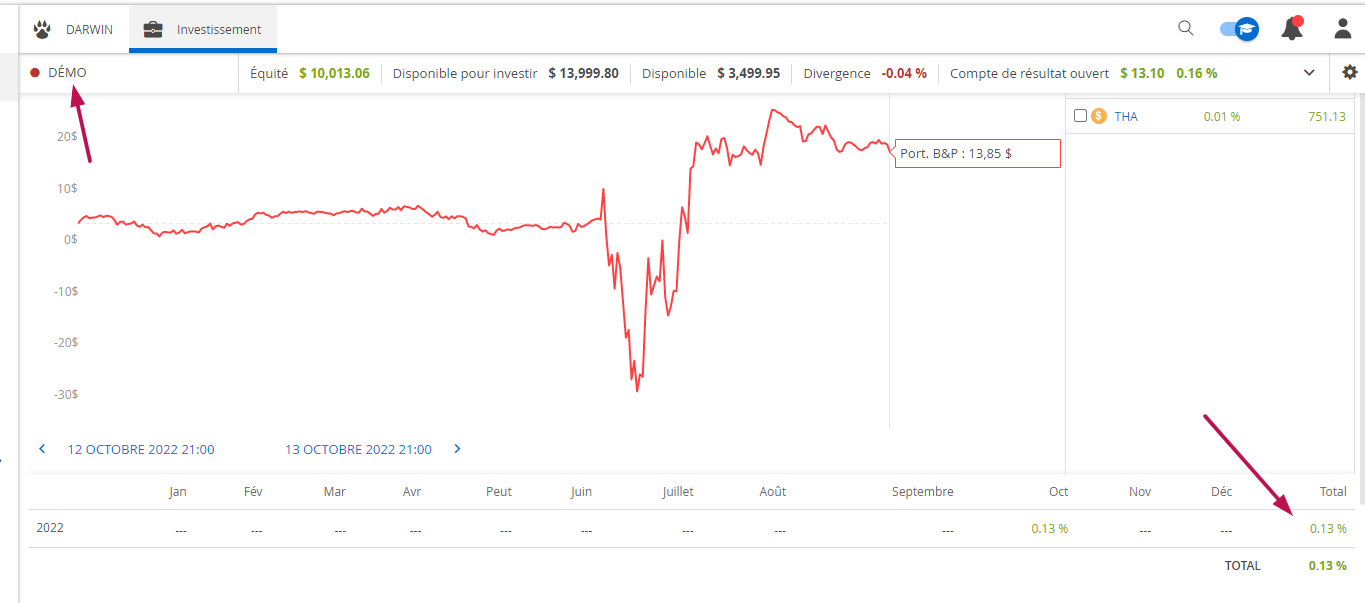Click the Investissement briefcase icon
The width and height of the screenshot is (1365, 603).
153,29
